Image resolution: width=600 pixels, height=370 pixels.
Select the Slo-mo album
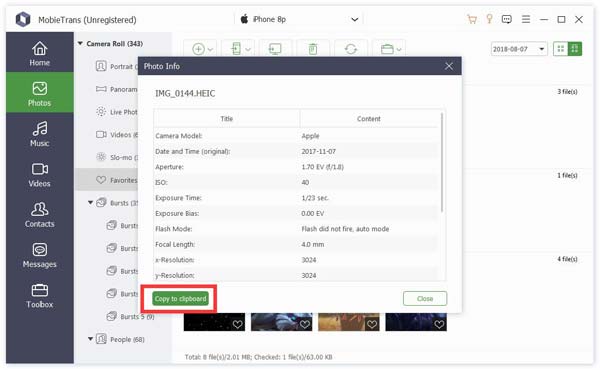click(116, 157)
